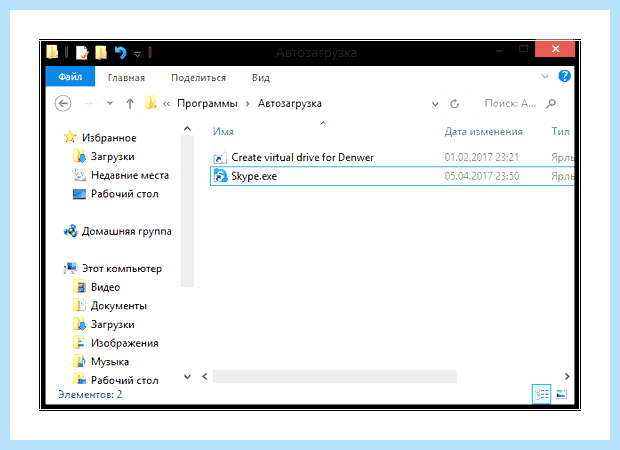Screen dimensions: 620x450
Task: Open Документы in the sidebar
Action: click(119, 306)
